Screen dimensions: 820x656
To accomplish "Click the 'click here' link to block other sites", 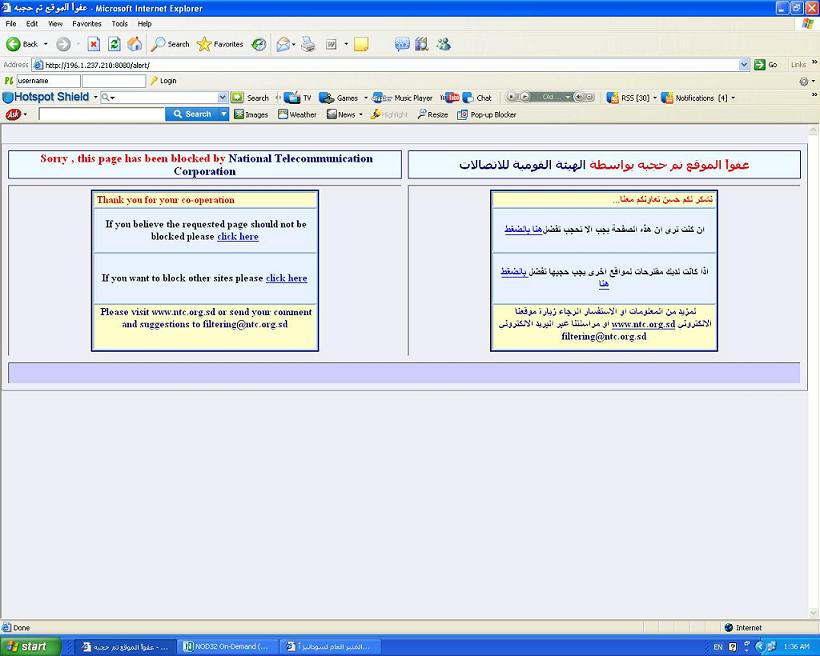I will [x=287, y=278].
